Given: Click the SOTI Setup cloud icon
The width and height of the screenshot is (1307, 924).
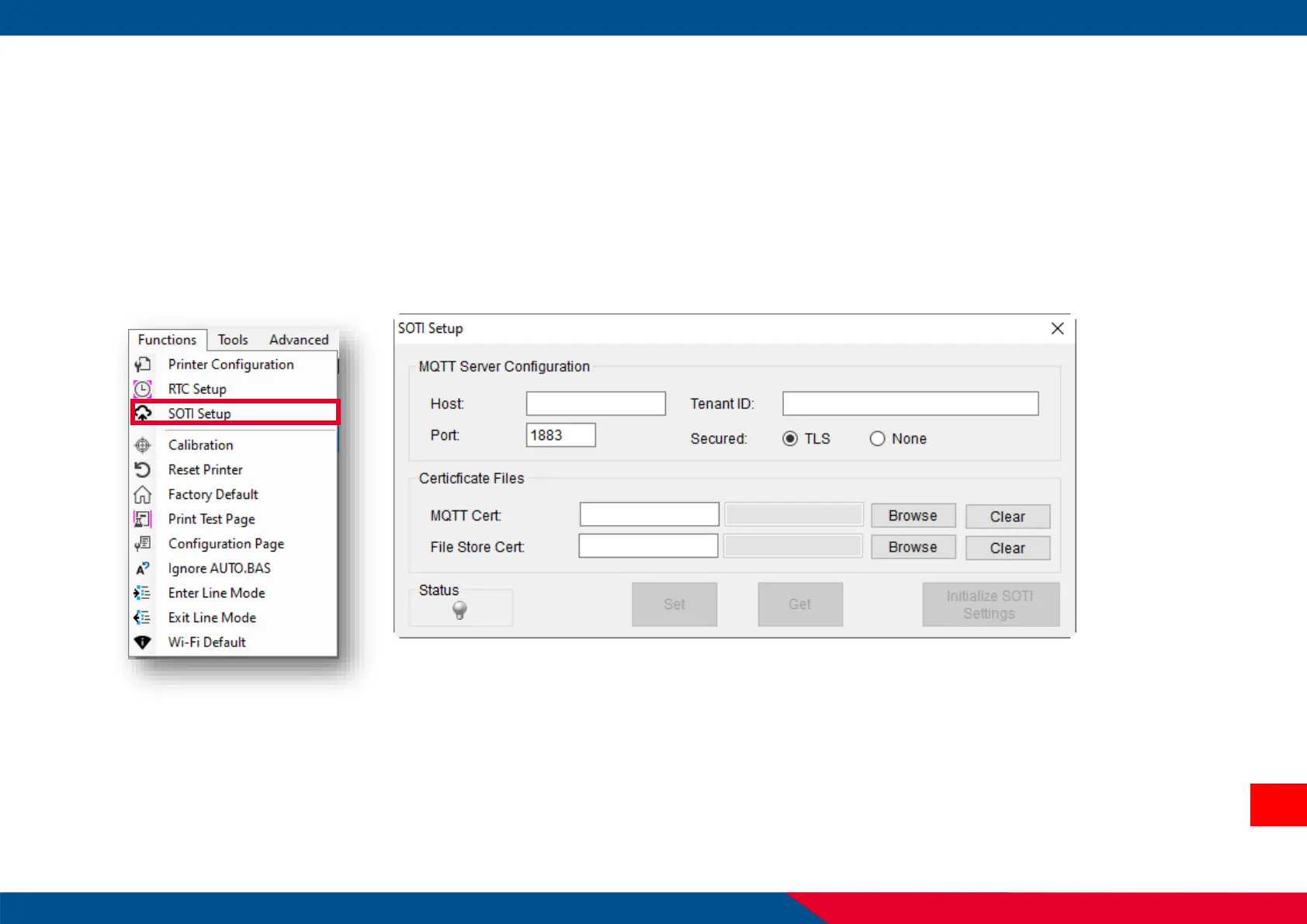Looking at the screenshot, I should pyautogui.click(x=143, y=414).
